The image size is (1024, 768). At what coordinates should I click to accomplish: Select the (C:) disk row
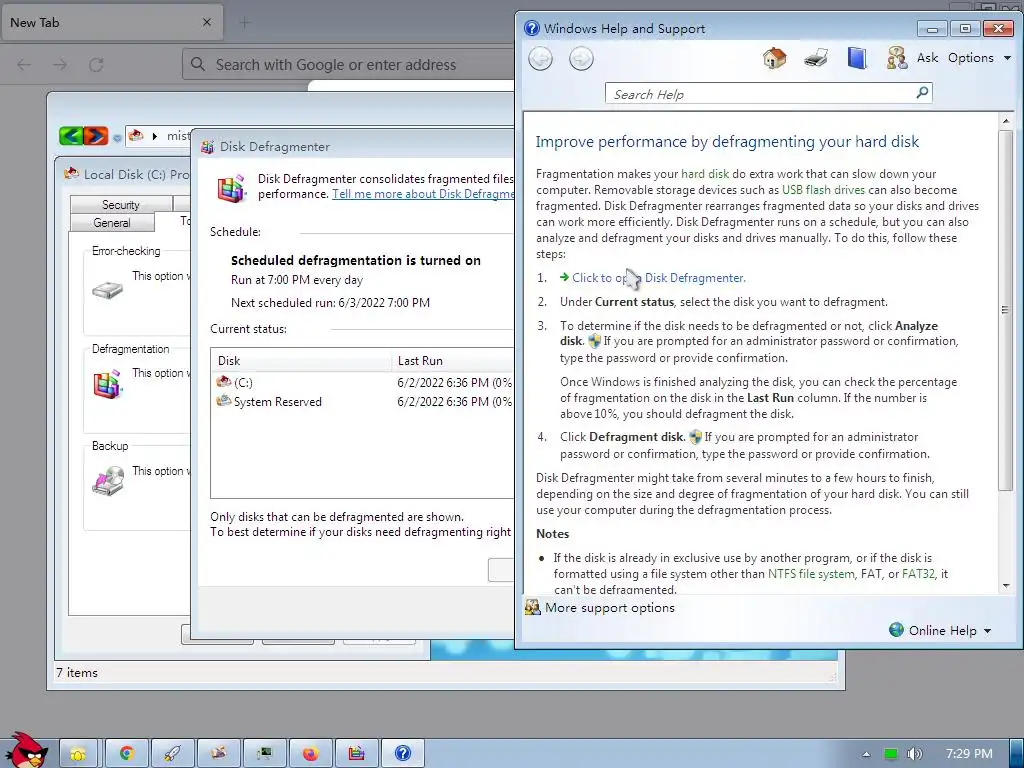tap(364, 383)
